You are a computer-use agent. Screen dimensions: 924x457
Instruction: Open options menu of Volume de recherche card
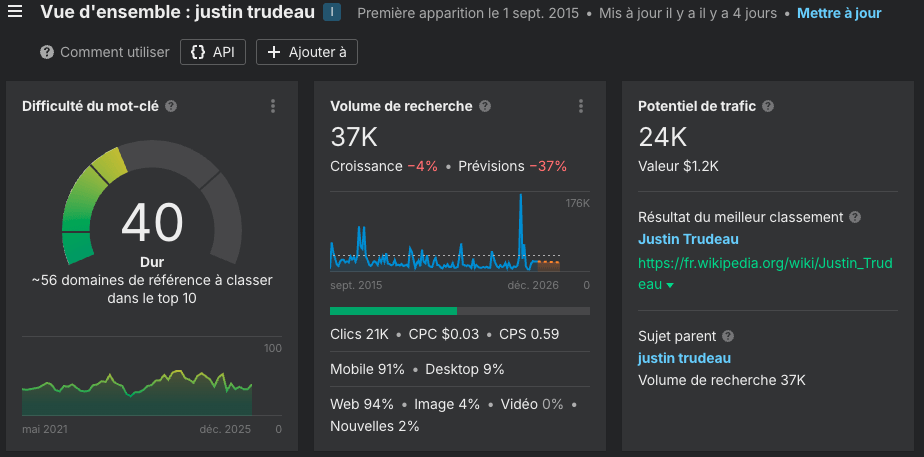(581, 106)
